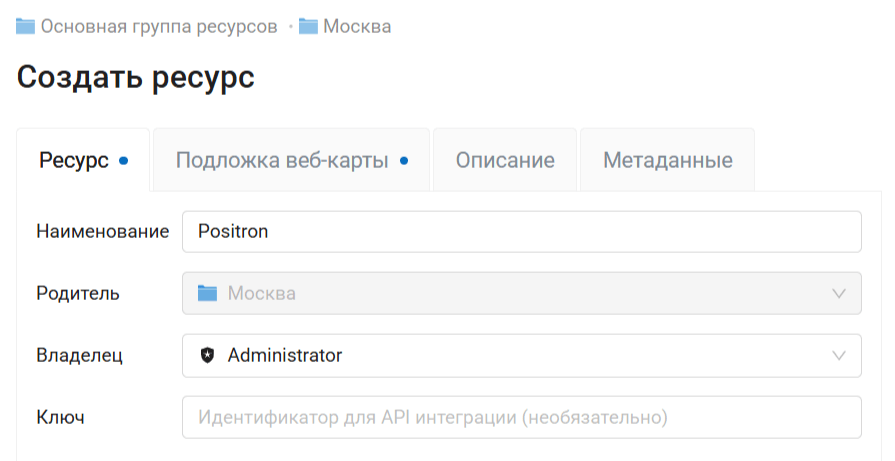Expand the Владелец dropdown arrow
895x461 pixels.
[839, 355]
